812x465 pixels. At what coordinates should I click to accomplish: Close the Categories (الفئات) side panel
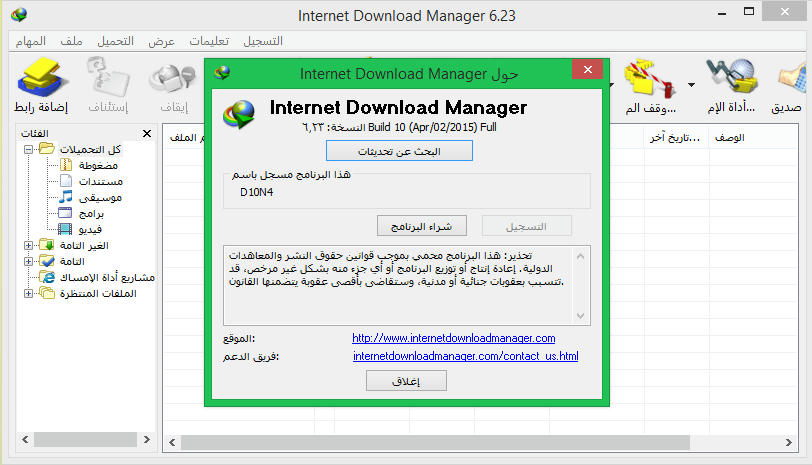tap(147, 134)
